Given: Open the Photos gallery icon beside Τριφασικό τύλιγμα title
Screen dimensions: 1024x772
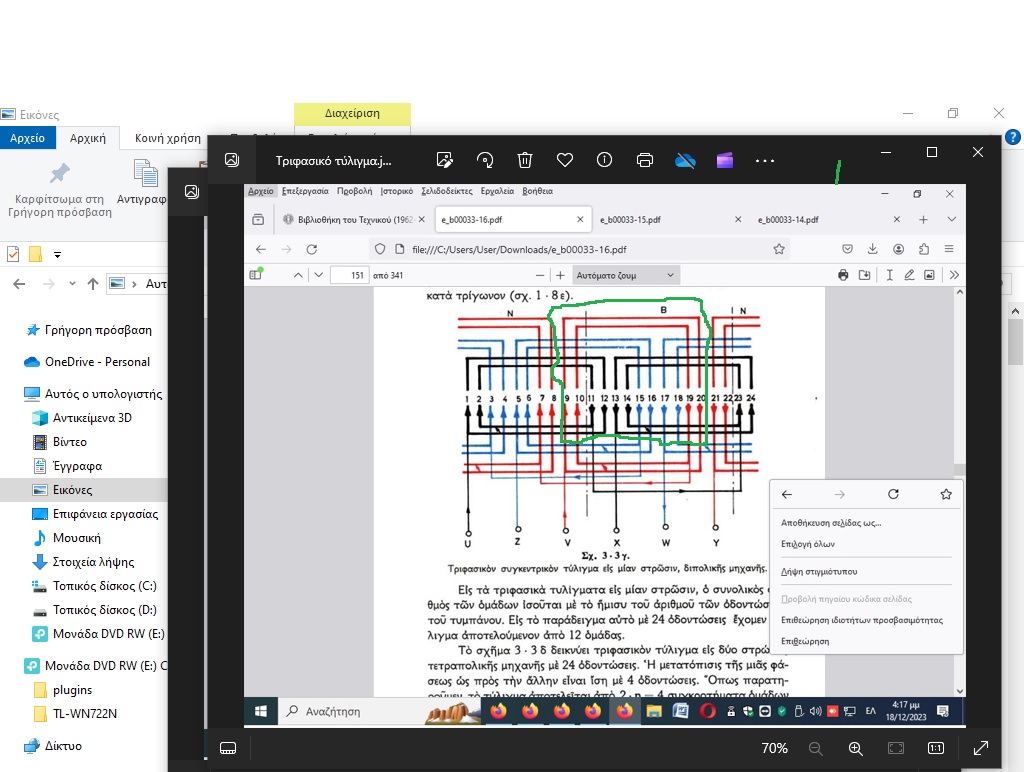Looking at the screenshot, I should click(x=232, y=160).
